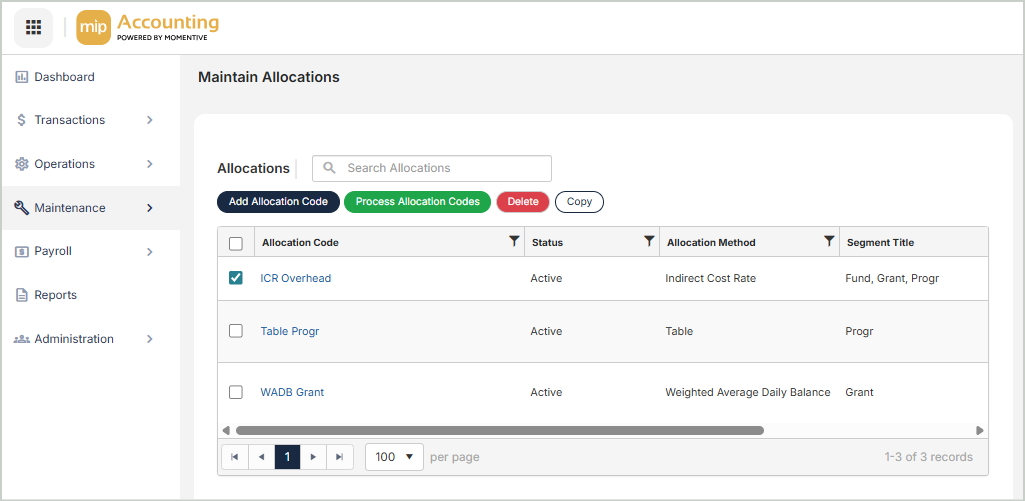Open the app launcher grid icon
The width and height of the screenshot is (1025, 501).
pos(33,27)
